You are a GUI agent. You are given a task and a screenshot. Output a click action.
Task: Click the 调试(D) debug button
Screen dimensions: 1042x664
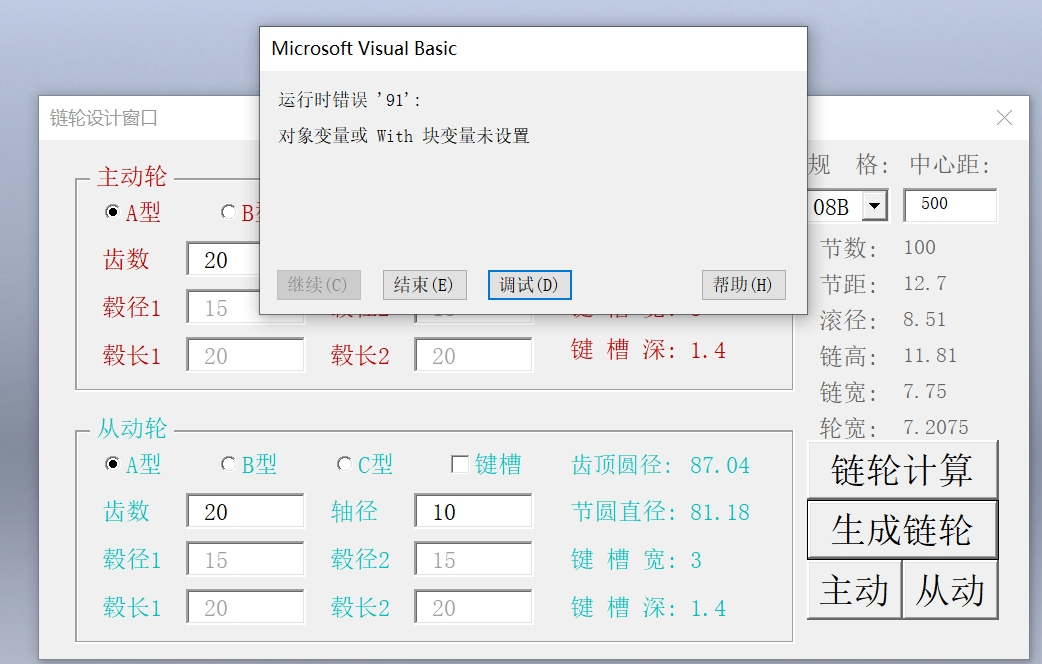click(530, 285)
